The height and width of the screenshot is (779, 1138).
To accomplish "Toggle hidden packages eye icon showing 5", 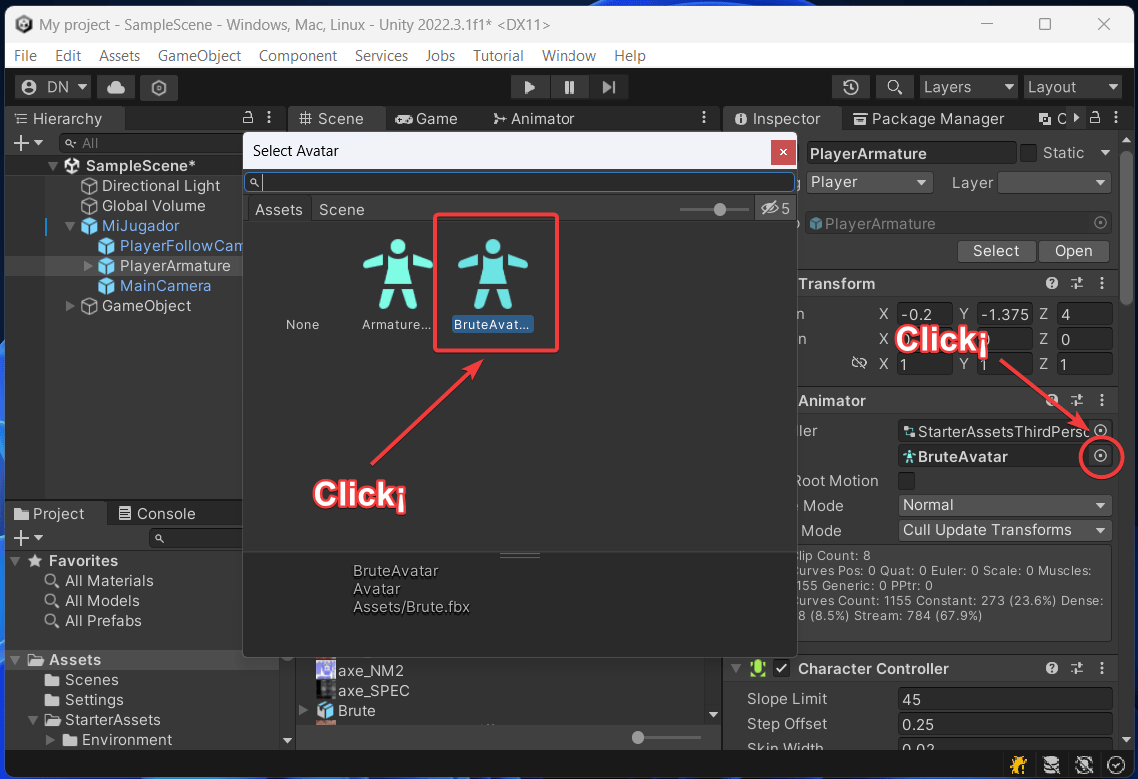I will click(775, 209).
